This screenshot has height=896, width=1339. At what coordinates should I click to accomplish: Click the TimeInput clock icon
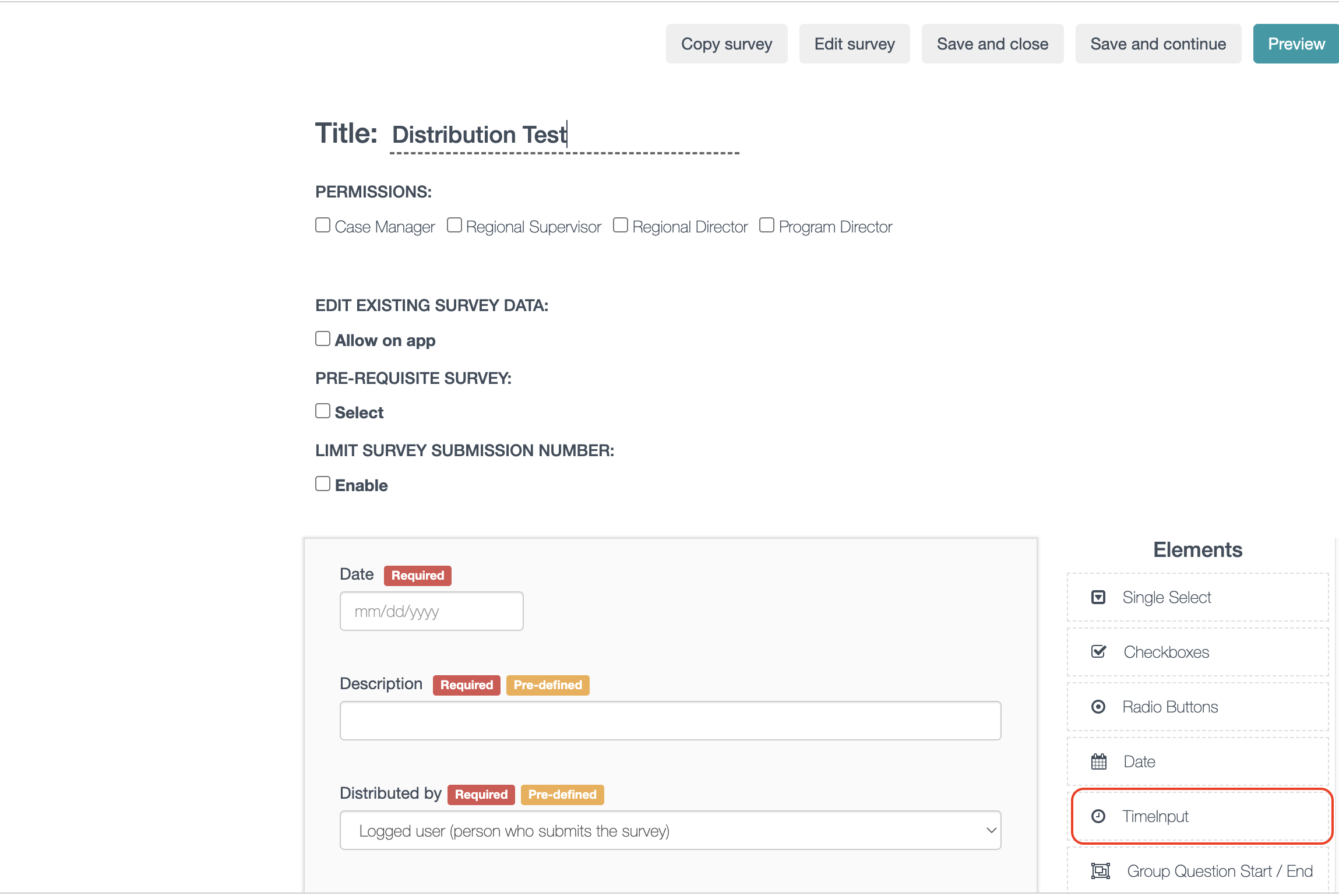[1098, 816]
